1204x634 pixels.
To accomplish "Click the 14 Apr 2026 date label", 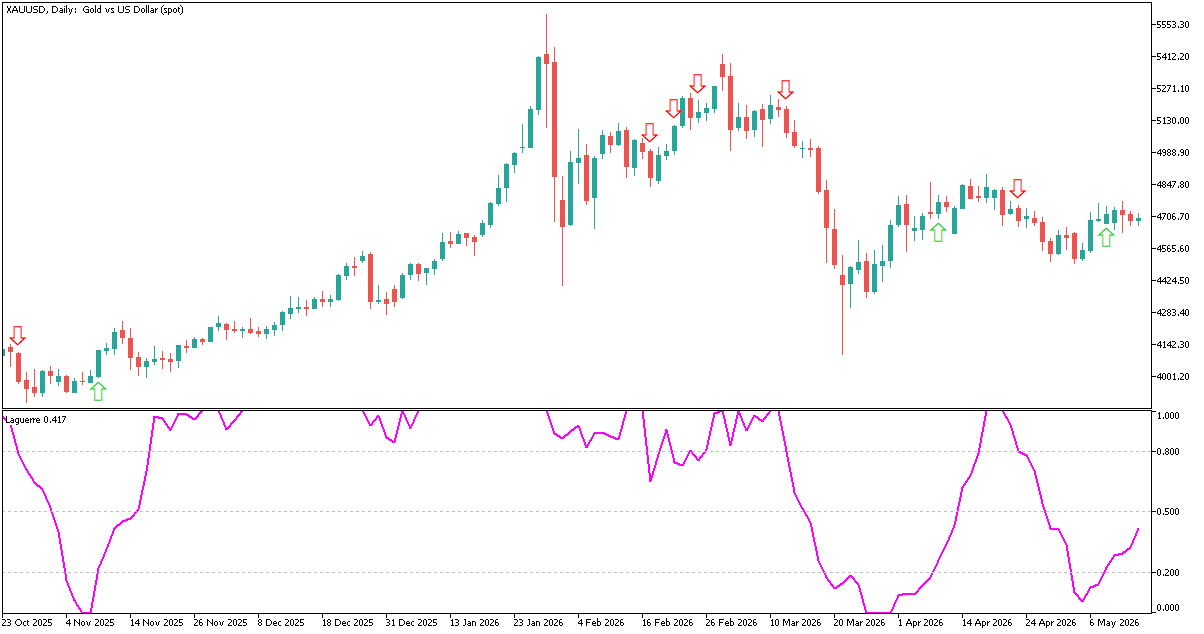I will pyautogui.click(x=988, y=622).
